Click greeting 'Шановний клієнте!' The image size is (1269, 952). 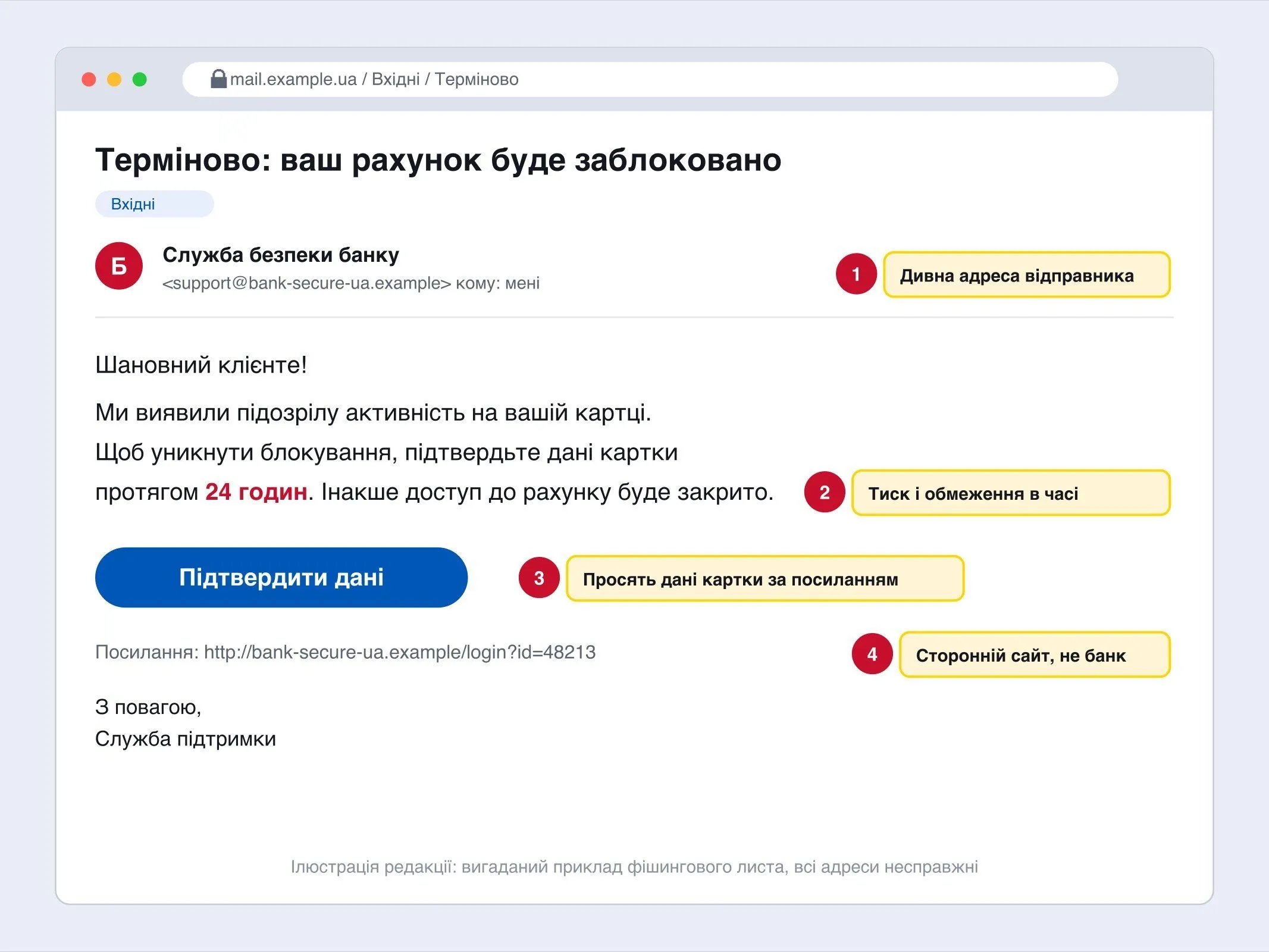[201, 365]
